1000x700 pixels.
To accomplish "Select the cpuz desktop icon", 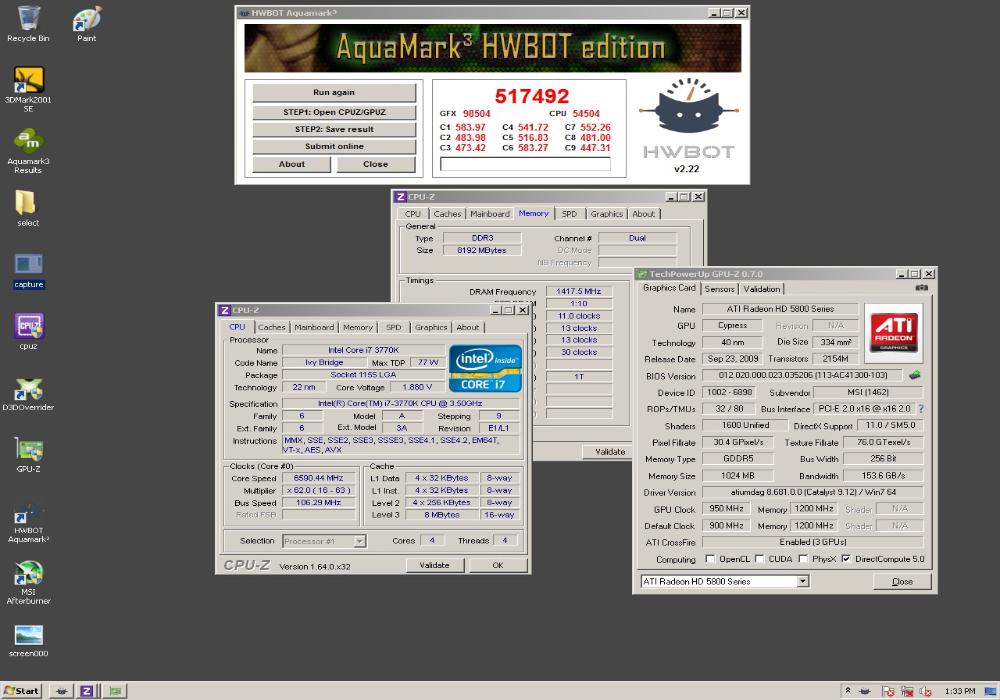I will coord(28,332).
